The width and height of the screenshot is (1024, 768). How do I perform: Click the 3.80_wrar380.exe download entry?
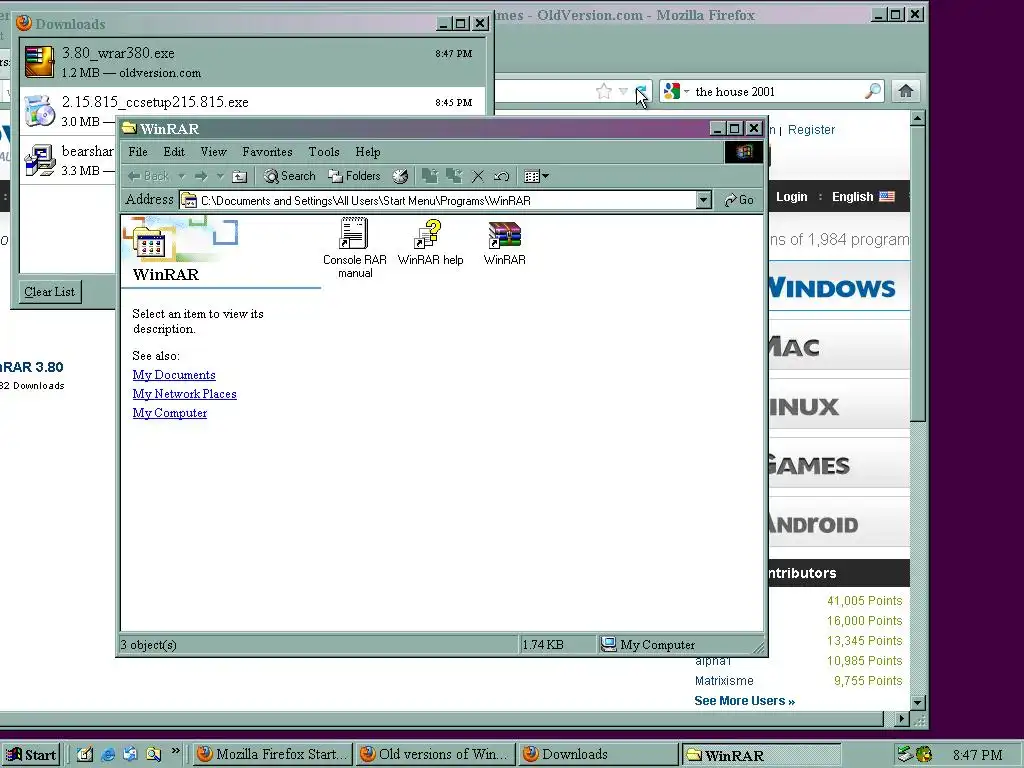pyautogui.click(x=252, y=62)
